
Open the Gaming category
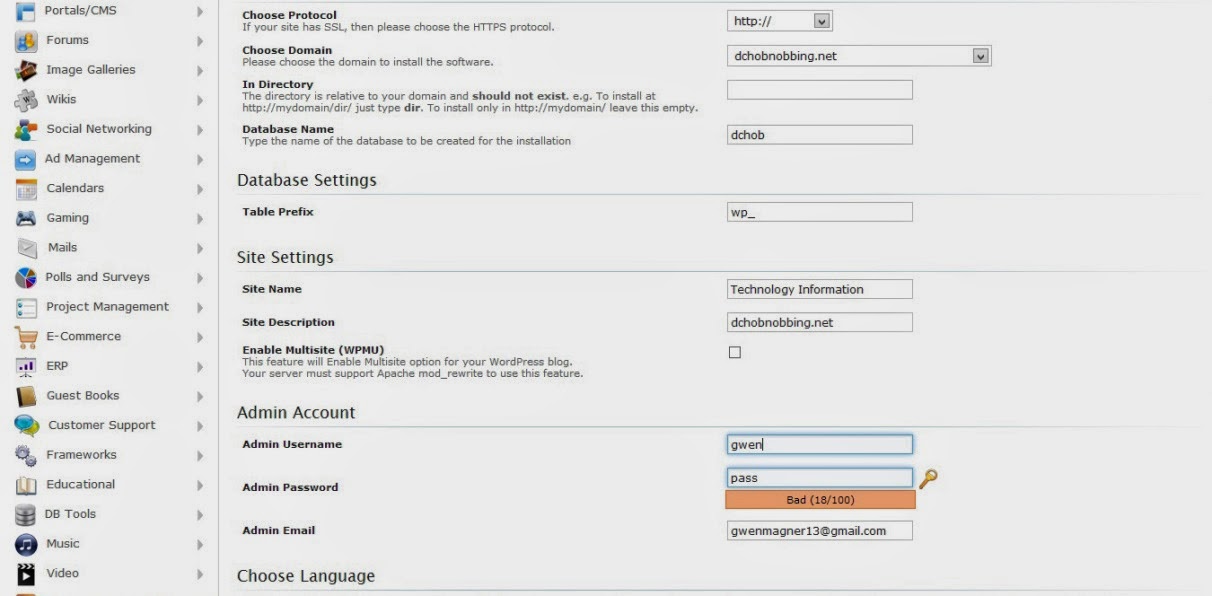pyautogui.click(x=67, y=218)
